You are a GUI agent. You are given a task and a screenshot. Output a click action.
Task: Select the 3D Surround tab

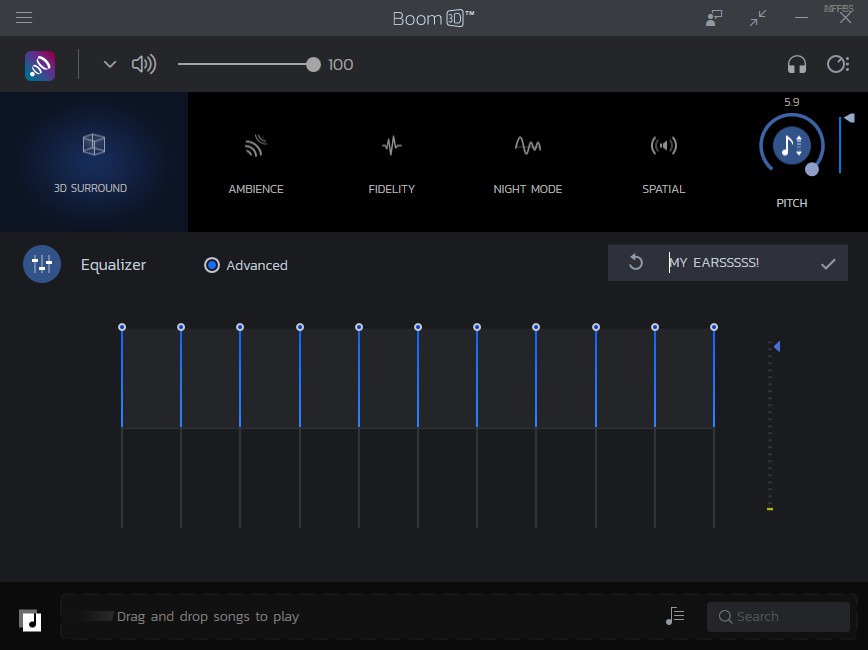[x=93, y=162]
